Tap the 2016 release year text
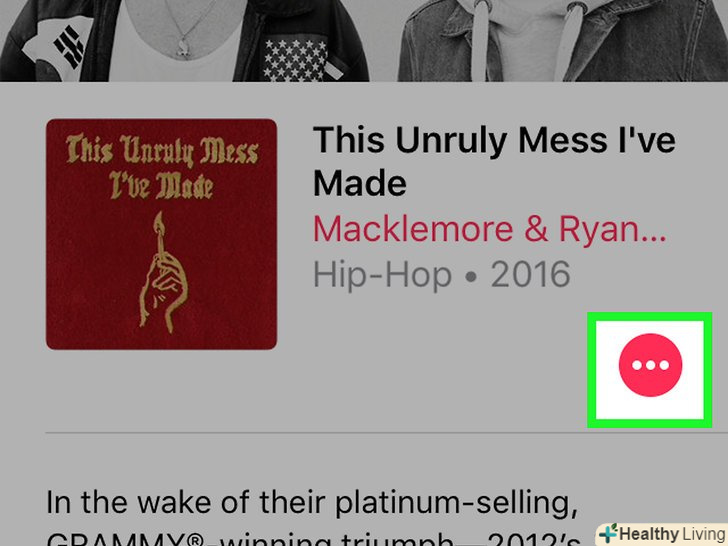The width and height of the screenshot is (728, 546). coord(530,274)
